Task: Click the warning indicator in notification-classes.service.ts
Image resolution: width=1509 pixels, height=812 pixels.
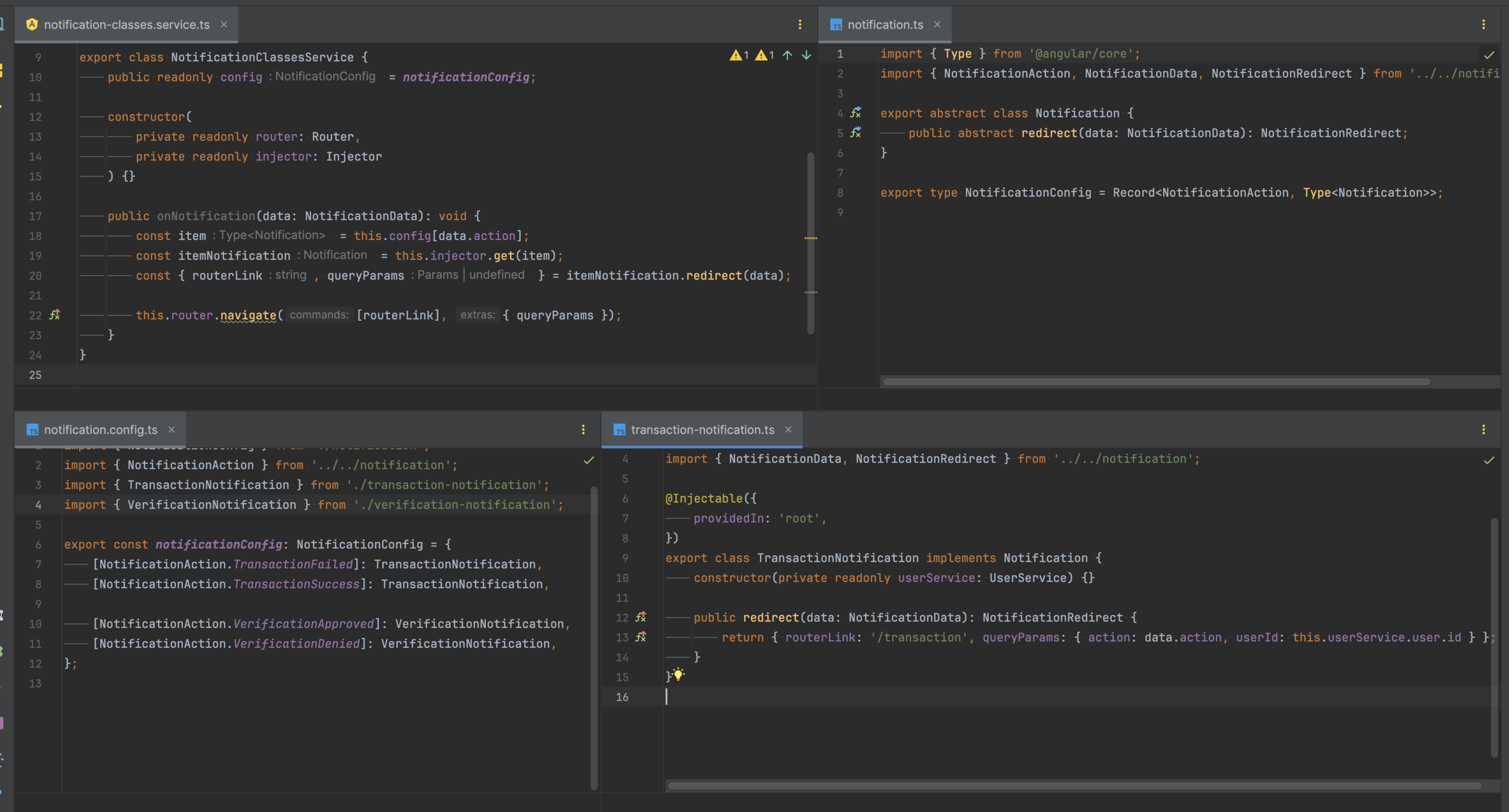Action: click(x=736, y=56)
